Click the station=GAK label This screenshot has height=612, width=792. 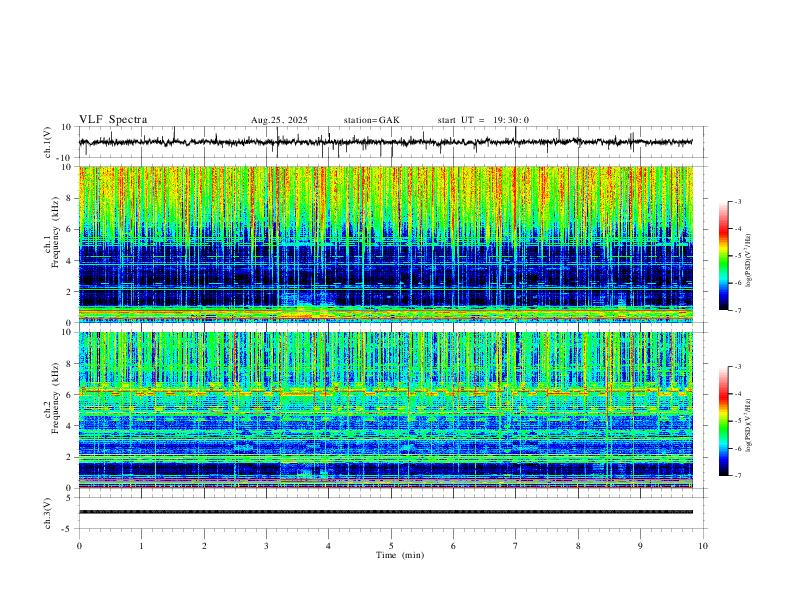coord(371,120)
